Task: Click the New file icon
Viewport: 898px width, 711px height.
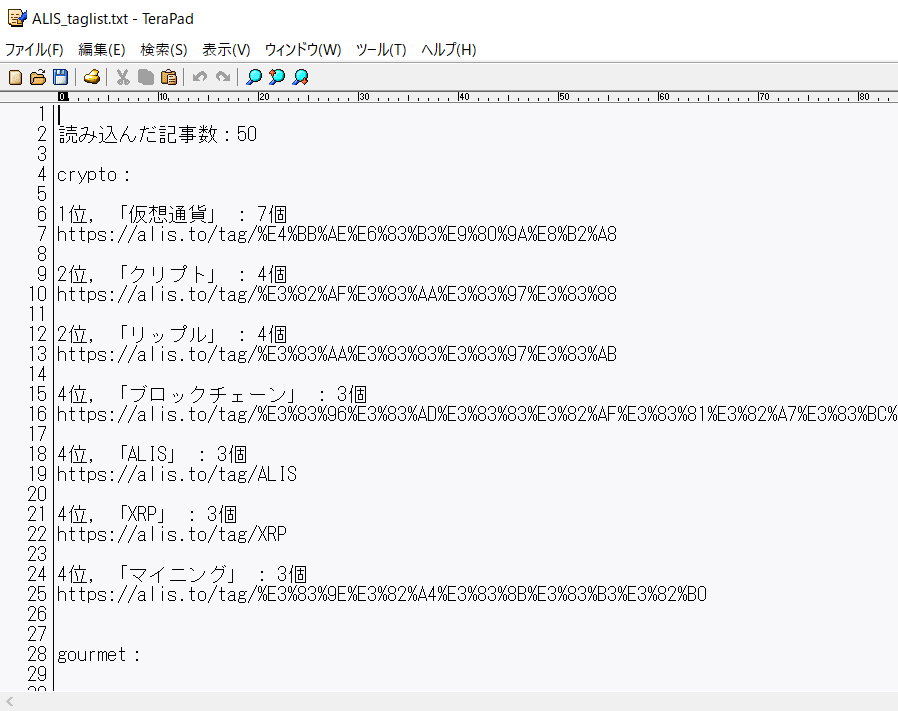Action: point(15,77)
